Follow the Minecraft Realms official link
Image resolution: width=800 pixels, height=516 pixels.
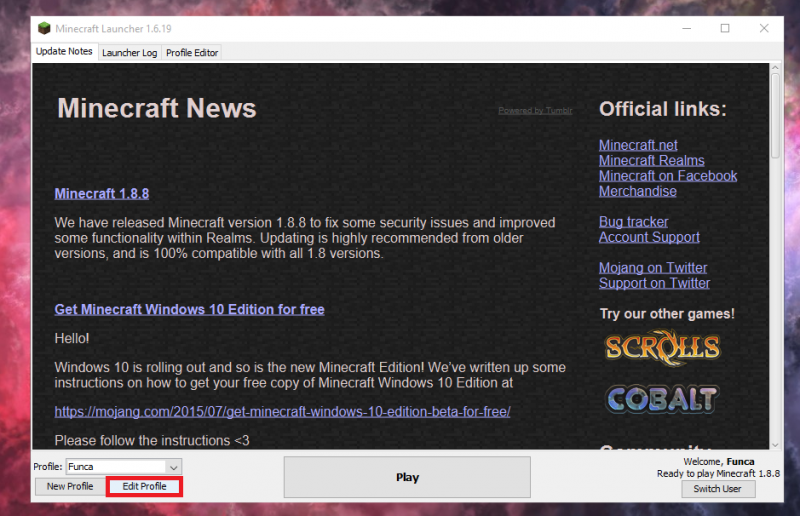[651, 160]
